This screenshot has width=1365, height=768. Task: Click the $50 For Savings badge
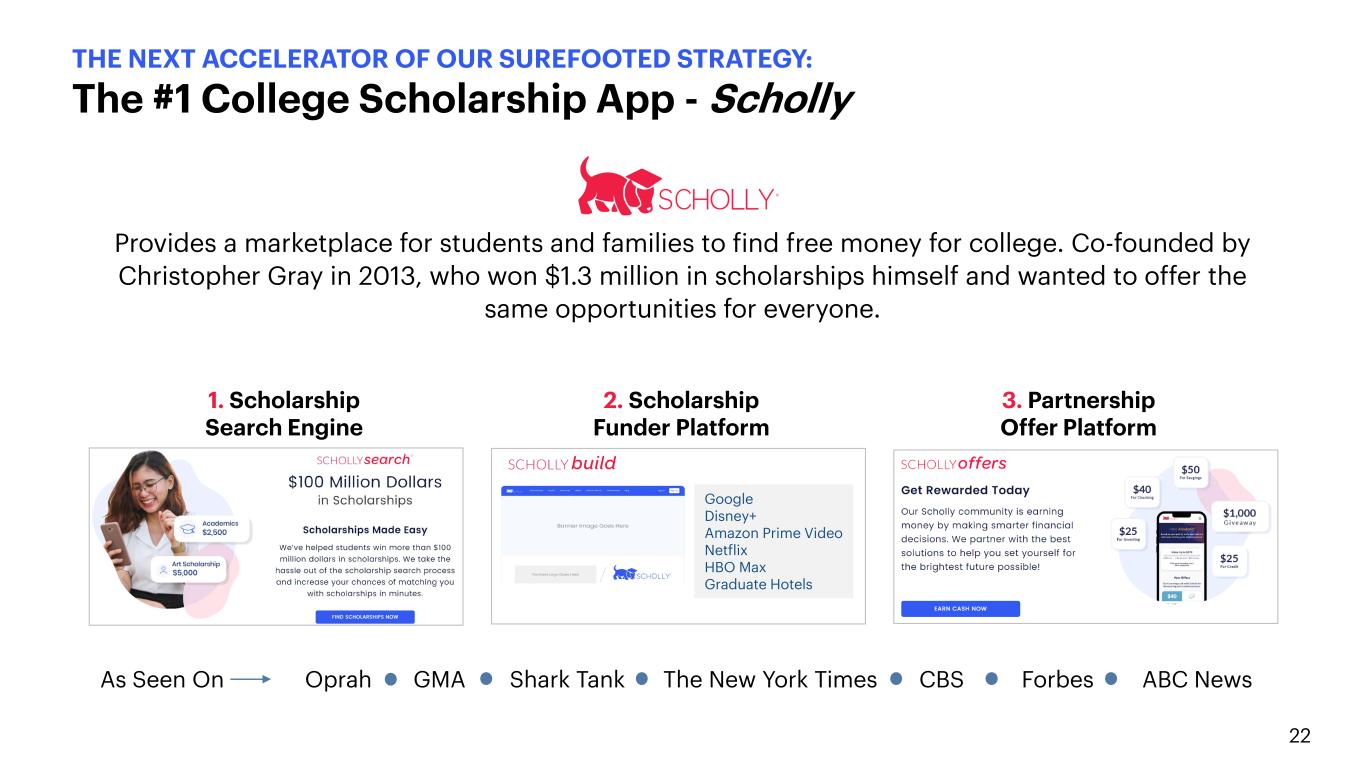tap(1190, 473)
